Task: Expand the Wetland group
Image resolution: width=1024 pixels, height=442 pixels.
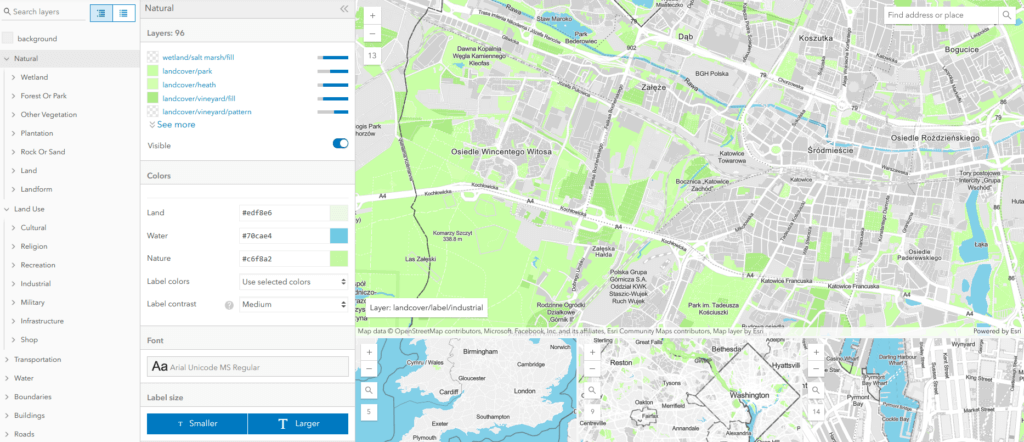Action: tap(14, 77)
